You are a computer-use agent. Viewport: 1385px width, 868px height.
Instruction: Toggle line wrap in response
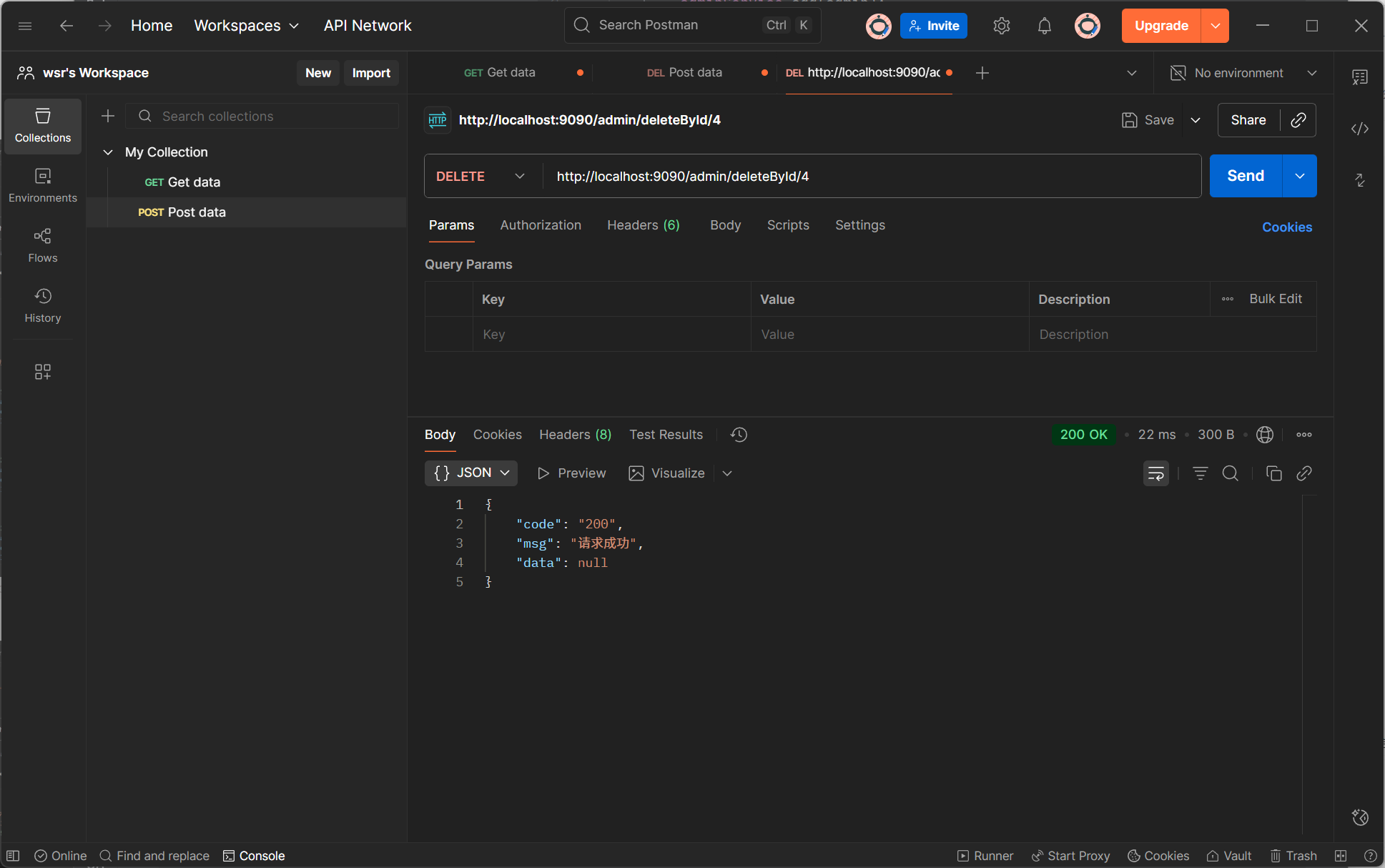point(1156,473)
